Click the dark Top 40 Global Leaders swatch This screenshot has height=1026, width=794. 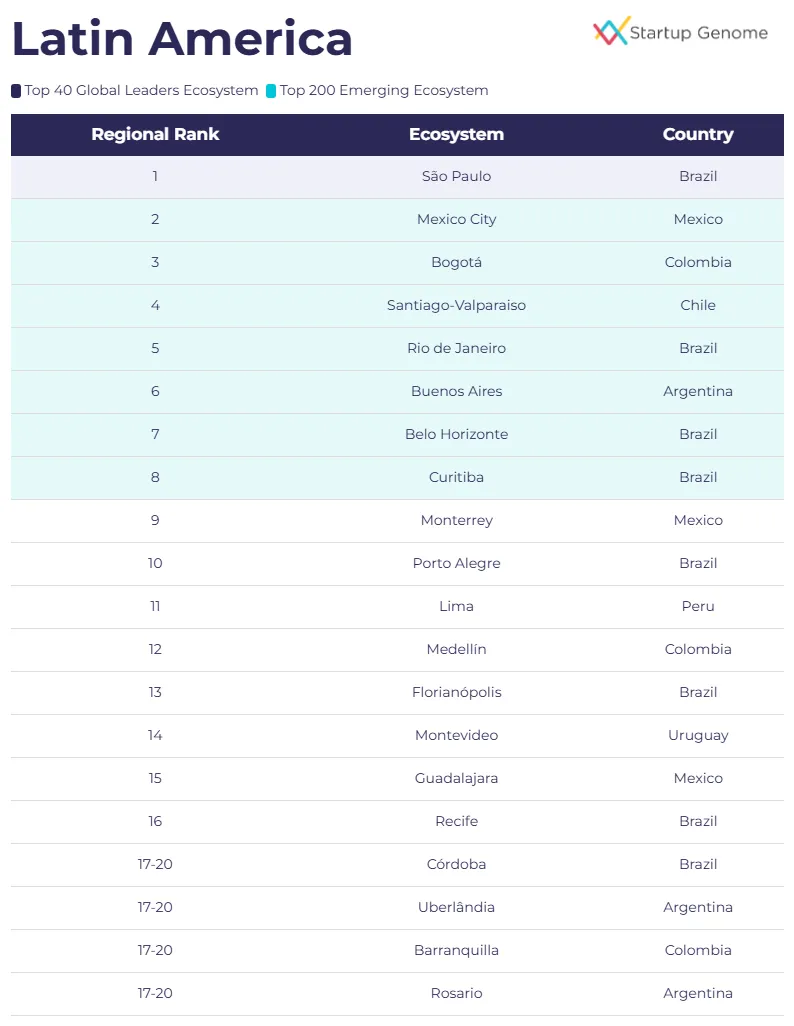16,91
